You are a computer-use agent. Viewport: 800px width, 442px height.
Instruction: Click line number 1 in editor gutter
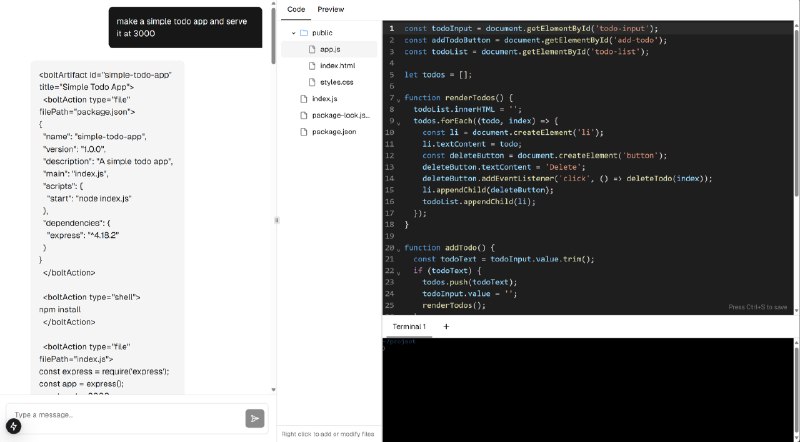point(392,29)
